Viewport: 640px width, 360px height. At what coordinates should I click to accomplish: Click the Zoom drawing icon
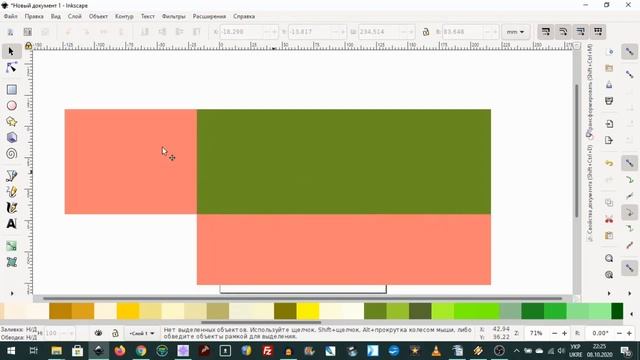(609, 275)
